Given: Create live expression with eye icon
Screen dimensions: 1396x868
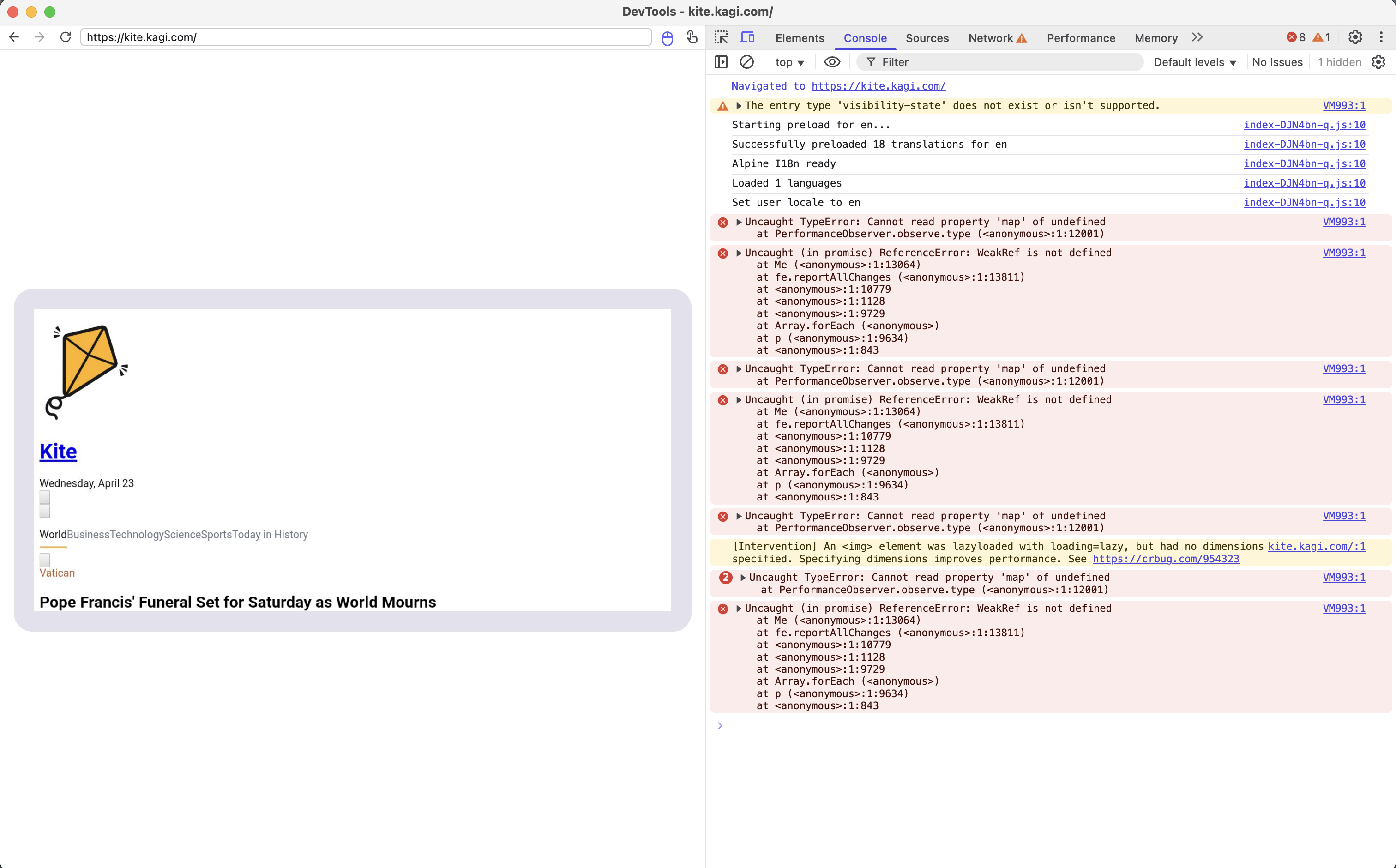Looking at the screenshot, I should coord(832,62).
